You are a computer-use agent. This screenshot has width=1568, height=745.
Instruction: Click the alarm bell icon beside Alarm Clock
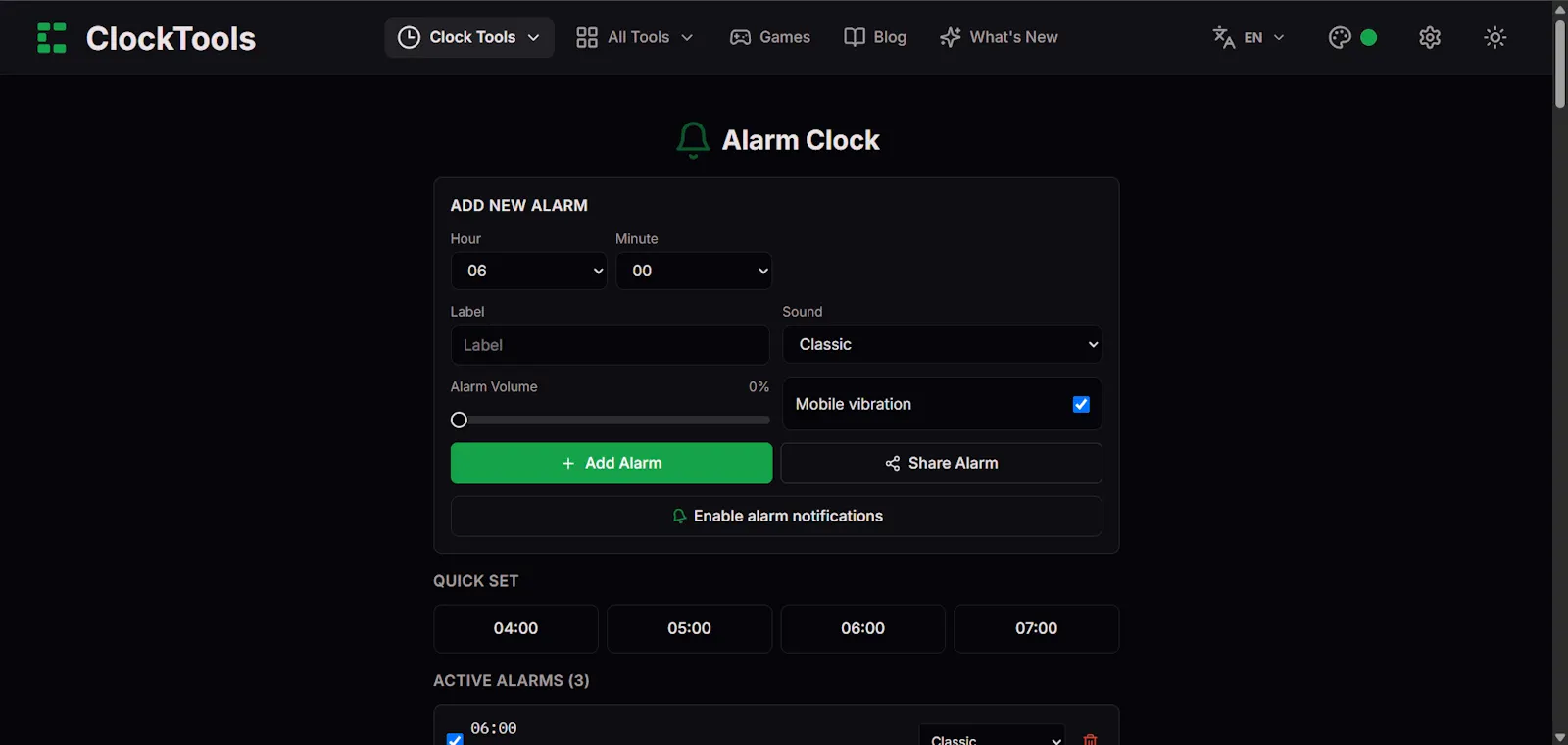(x=693, y=140)
